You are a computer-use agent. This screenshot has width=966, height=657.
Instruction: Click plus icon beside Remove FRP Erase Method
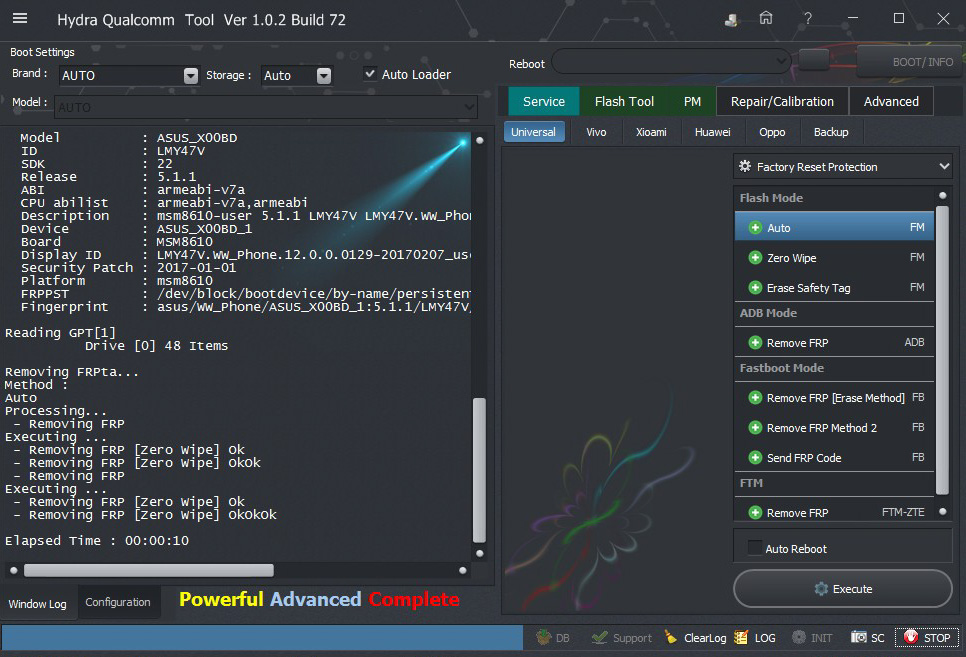point(755,398)
